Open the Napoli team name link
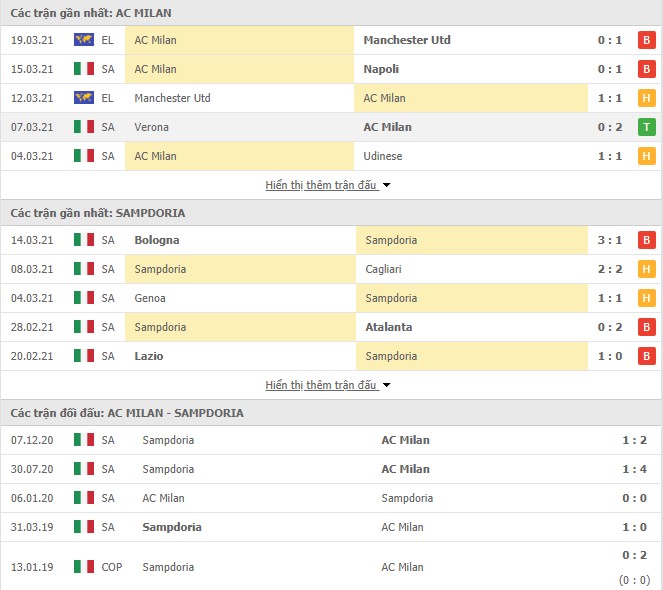The height and width of the screenshot is (590, 663). tap(381, 69)
